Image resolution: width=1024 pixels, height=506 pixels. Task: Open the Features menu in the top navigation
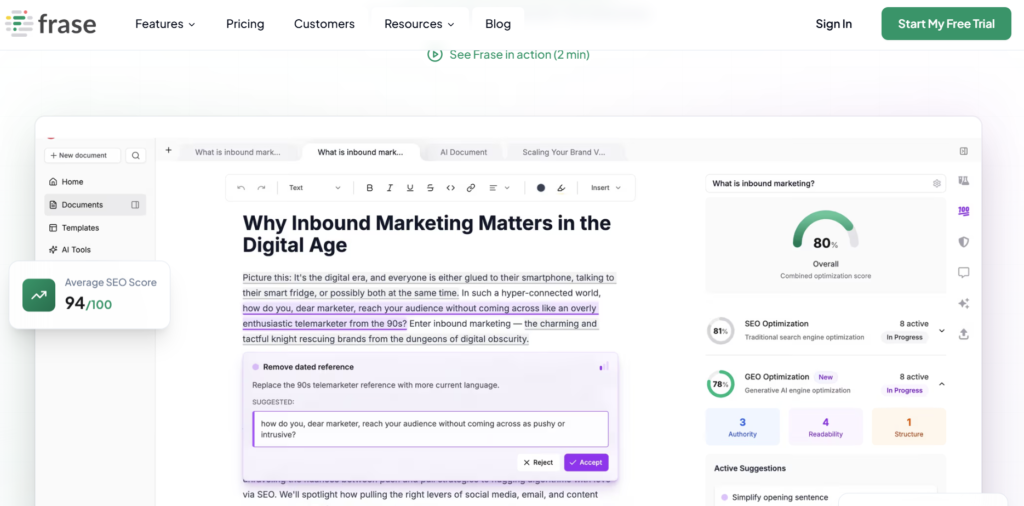click(165, 24)
